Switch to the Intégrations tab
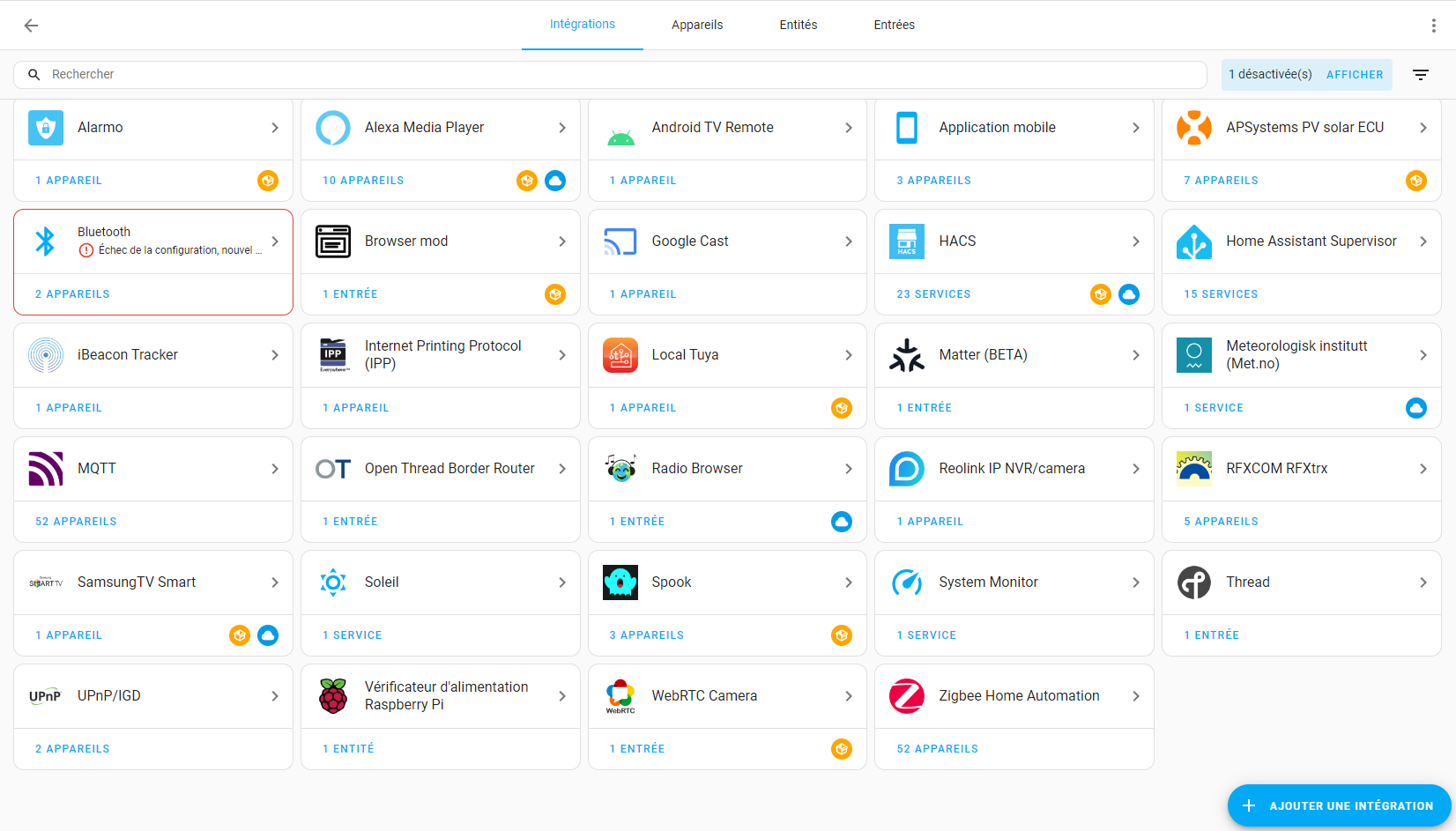The width and height of the screenshot is (1456, 831). [x=583, y=25]
